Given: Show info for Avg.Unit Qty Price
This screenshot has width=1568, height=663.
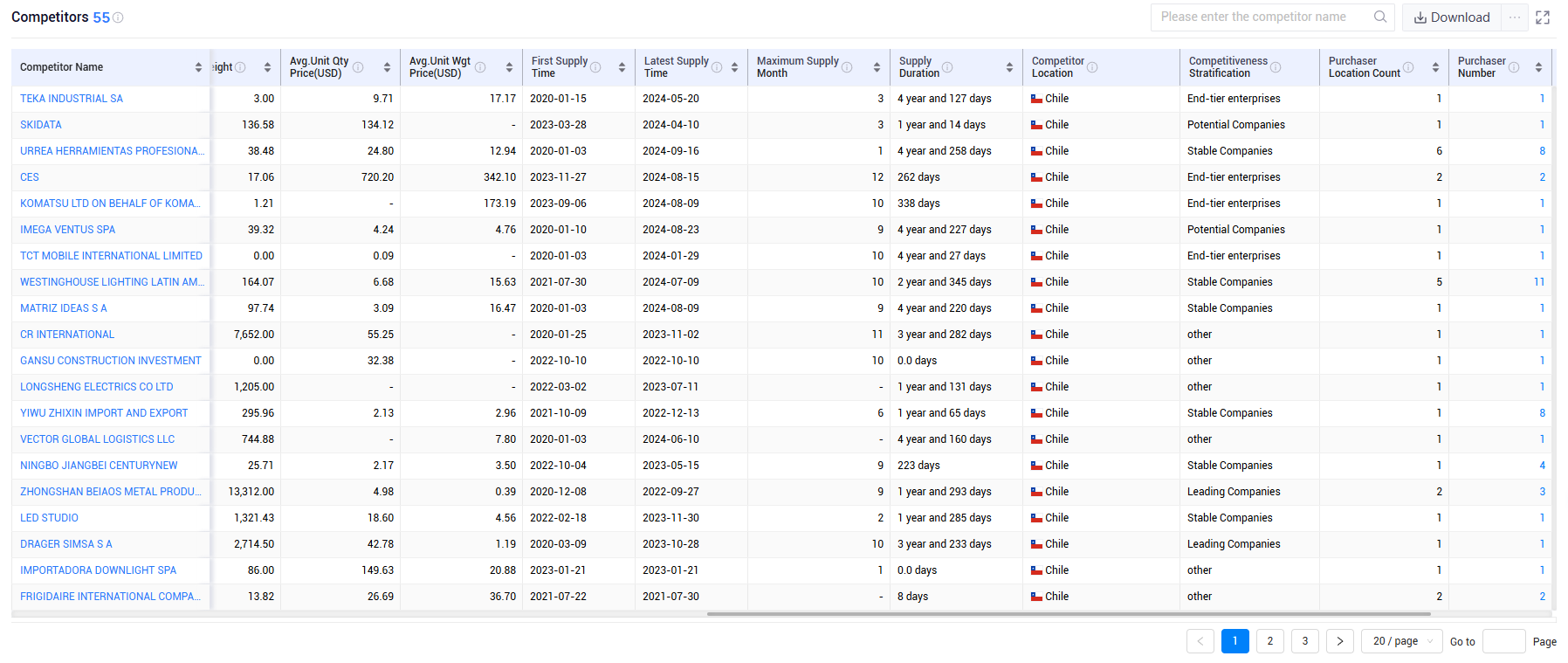Looking at the screenshot, I should [358, 67].
